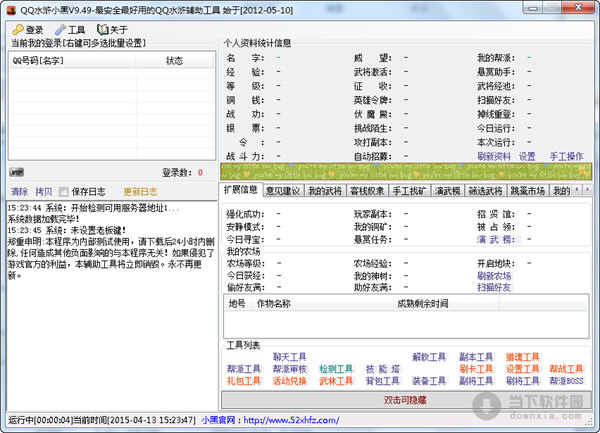The height and width of the screenshot is (433, 600).
Task: Click the 拷贝 log link
Action: [x=44, y=192]
